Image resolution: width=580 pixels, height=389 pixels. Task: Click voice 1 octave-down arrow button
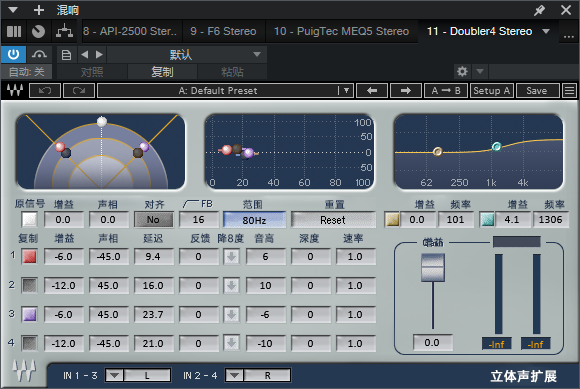click(x=232, y=257)
